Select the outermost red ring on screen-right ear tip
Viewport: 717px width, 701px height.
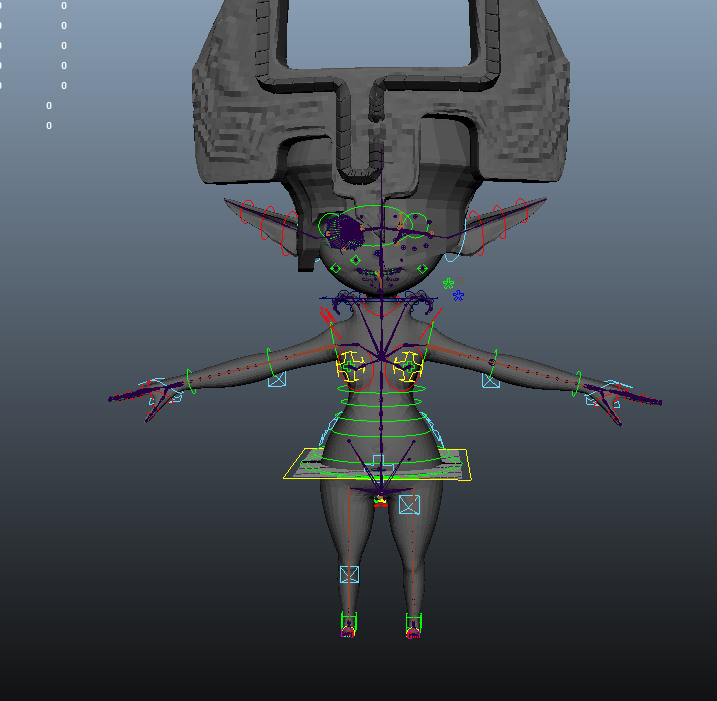tap(521, 210)
